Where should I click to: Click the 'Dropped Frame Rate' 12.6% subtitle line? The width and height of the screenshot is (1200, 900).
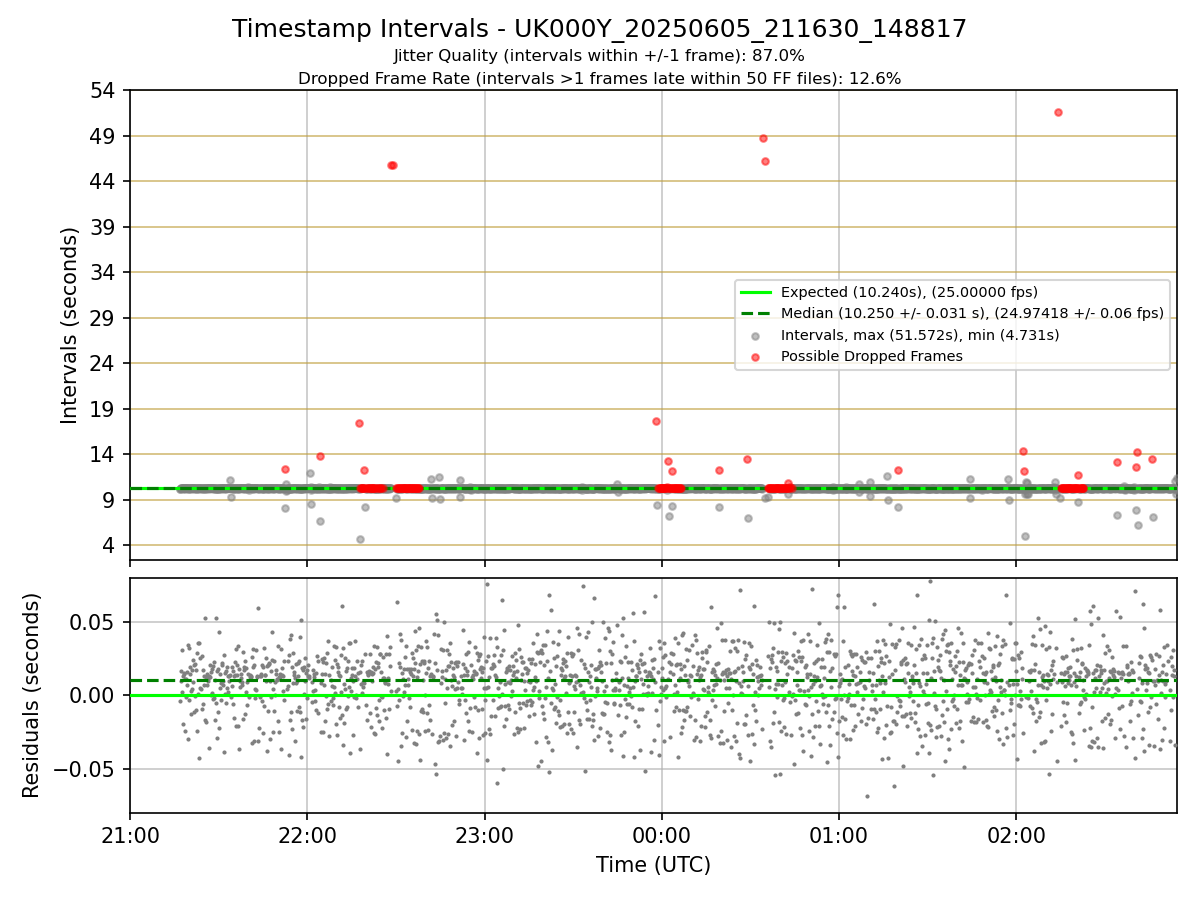click(x=599, y=78)
